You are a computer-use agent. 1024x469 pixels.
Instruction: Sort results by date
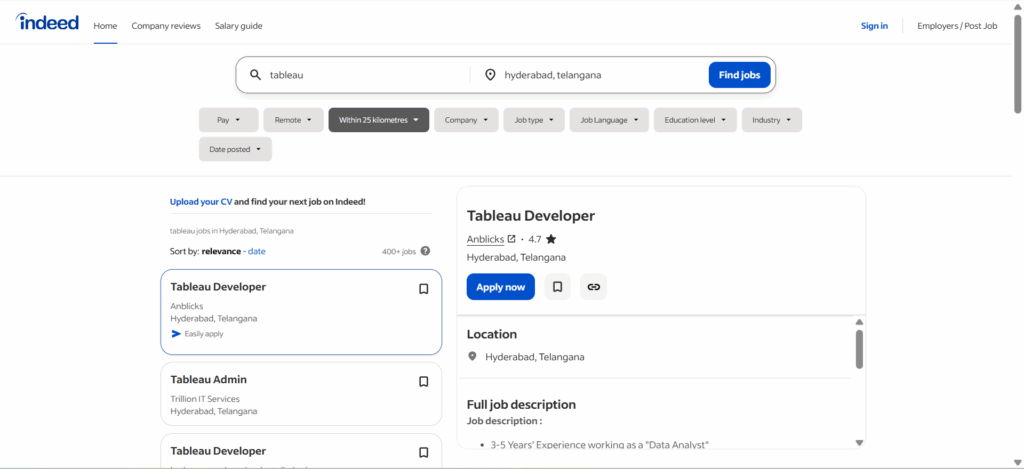tap(257, 251)
